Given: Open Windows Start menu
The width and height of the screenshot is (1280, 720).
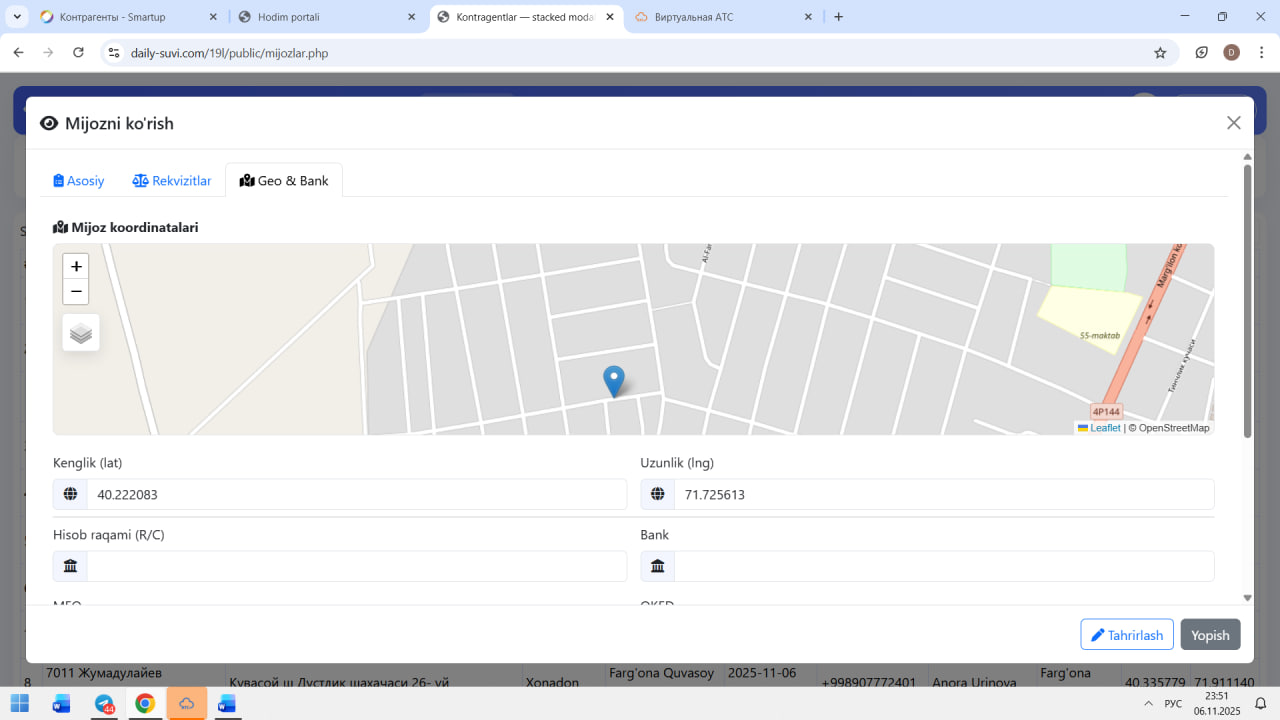Looking at the screenshot, I should click(20, 703).
